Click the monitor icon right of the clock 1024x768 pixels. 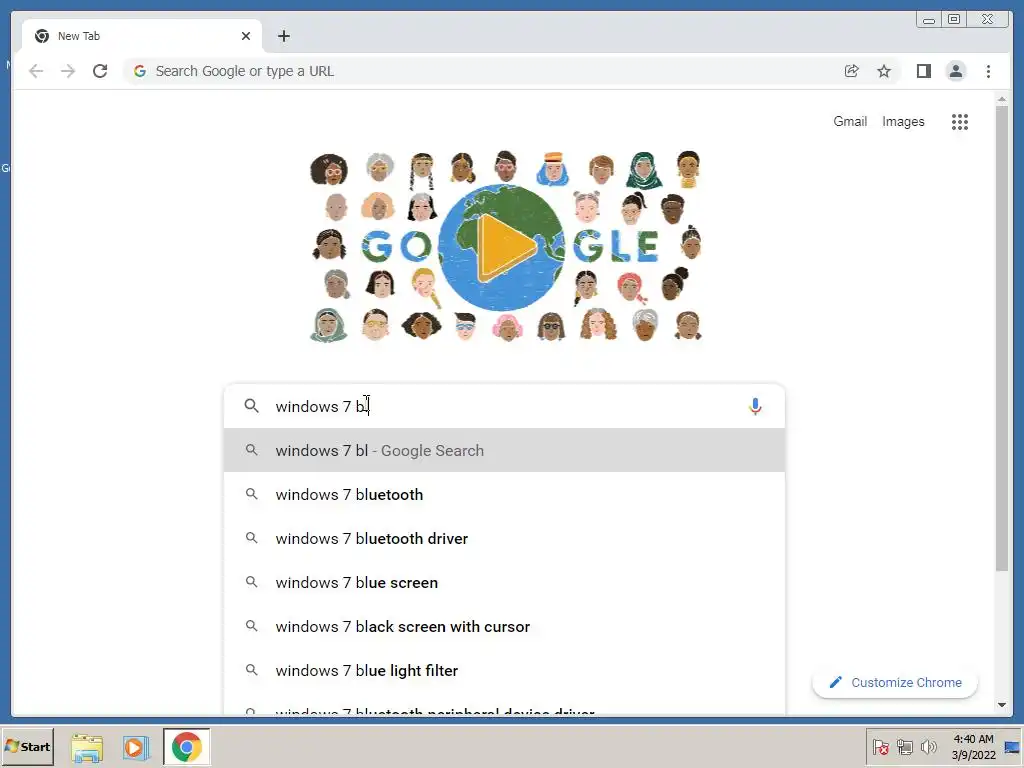1012,747
